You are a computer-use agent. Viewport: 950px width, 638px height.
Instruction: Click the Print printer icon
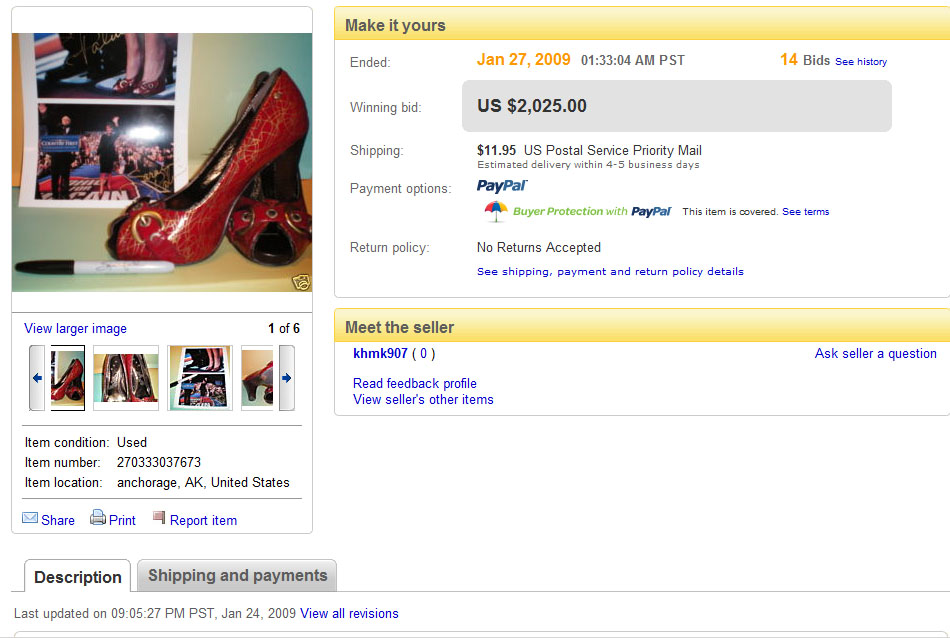98,517
